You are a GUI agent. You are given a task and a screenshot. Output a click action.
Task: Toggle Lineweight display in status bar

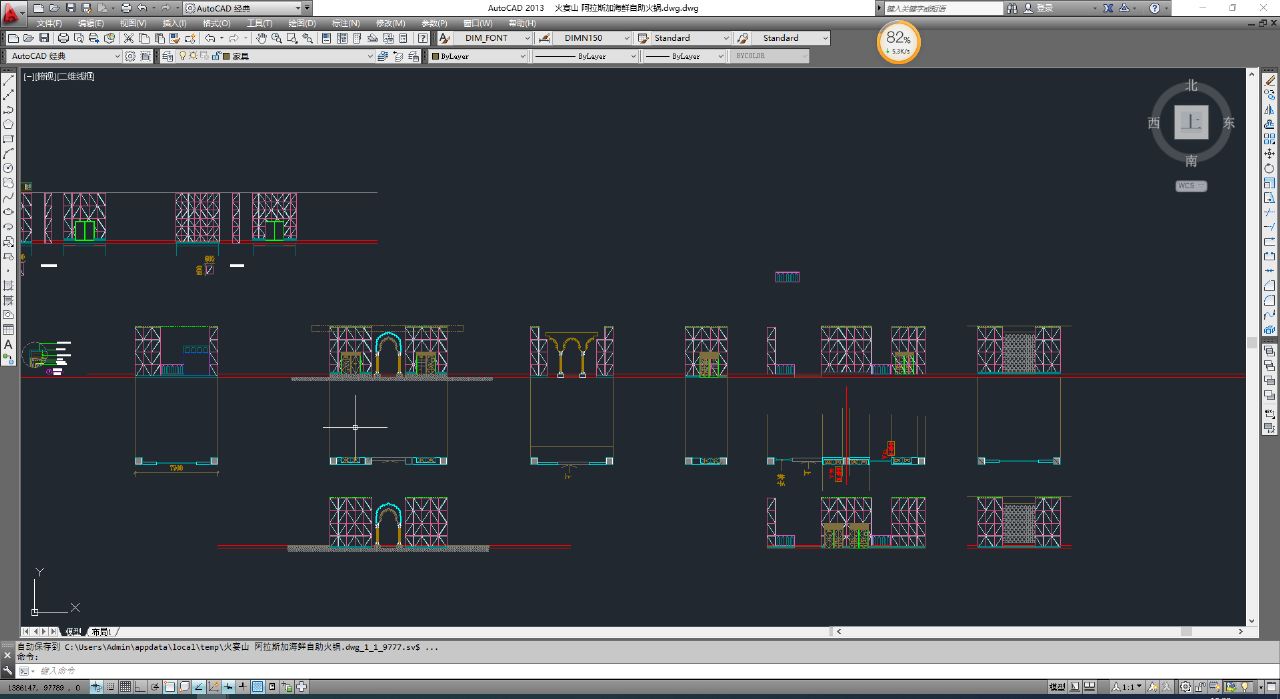point(242,687)
